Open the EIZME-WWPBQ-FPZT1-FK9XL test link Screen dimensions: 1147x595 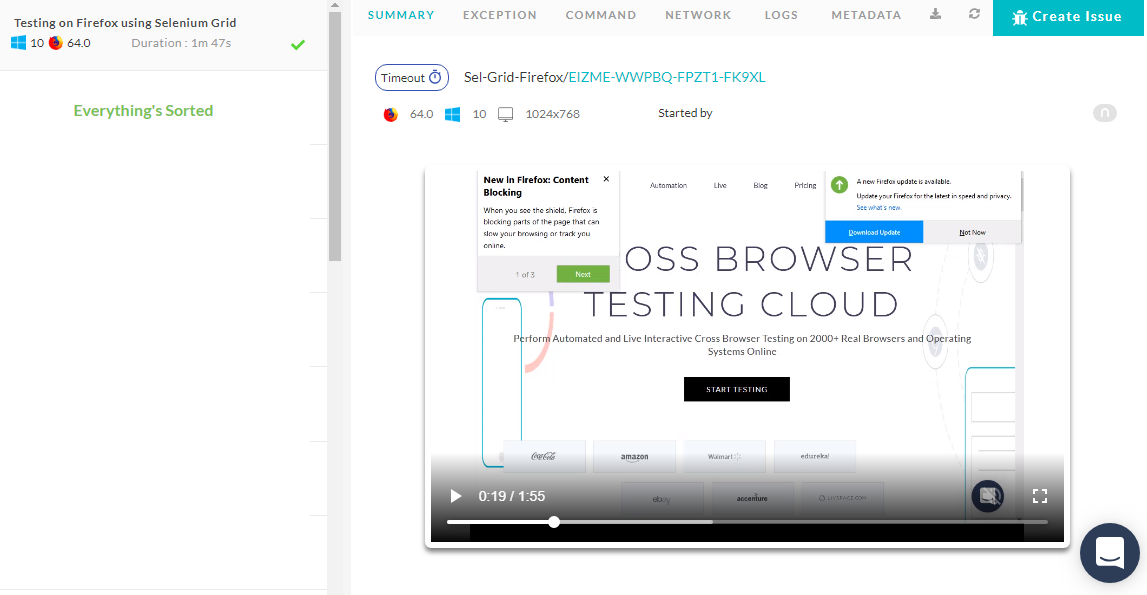[x=667, y=78]
